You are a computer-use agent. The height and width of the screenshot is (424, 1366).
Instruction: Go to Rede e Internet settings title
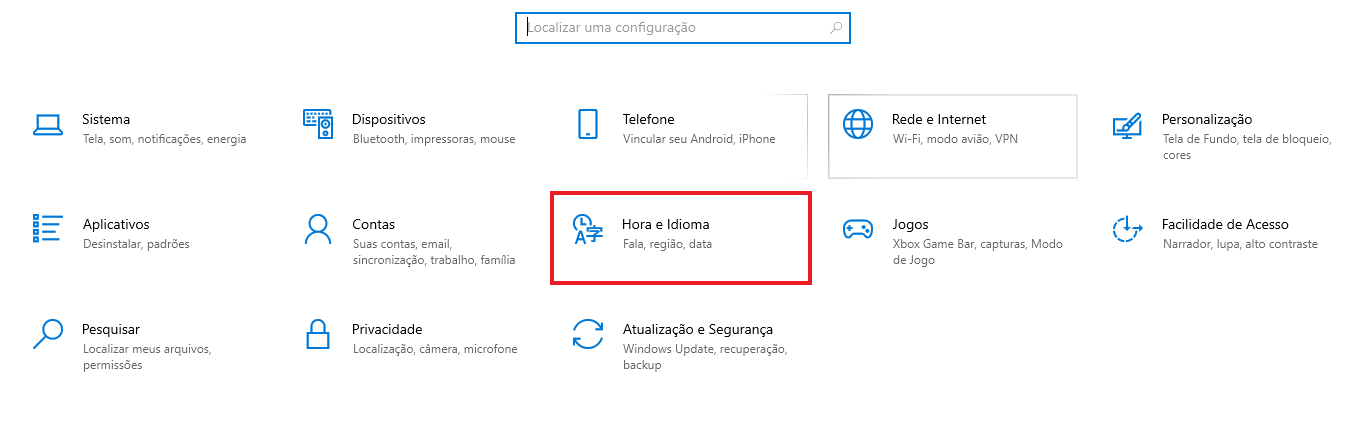point(939,119)
